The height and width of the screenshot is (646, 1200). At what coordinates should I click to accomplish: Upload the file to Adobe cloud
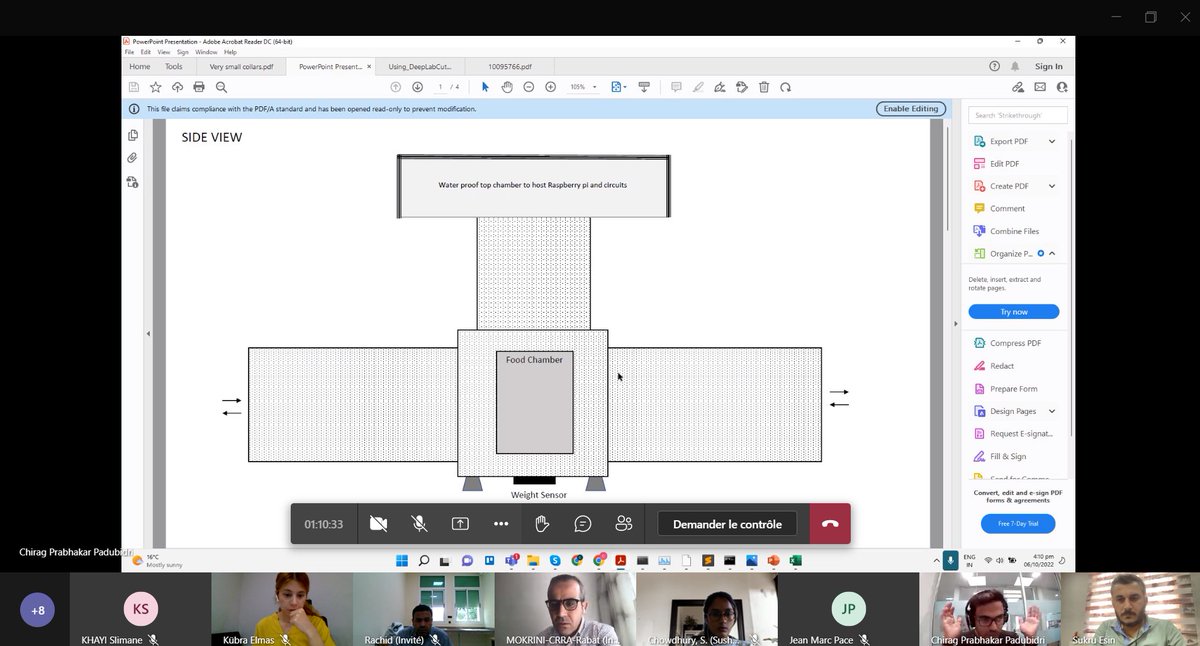tap(177, 87)
